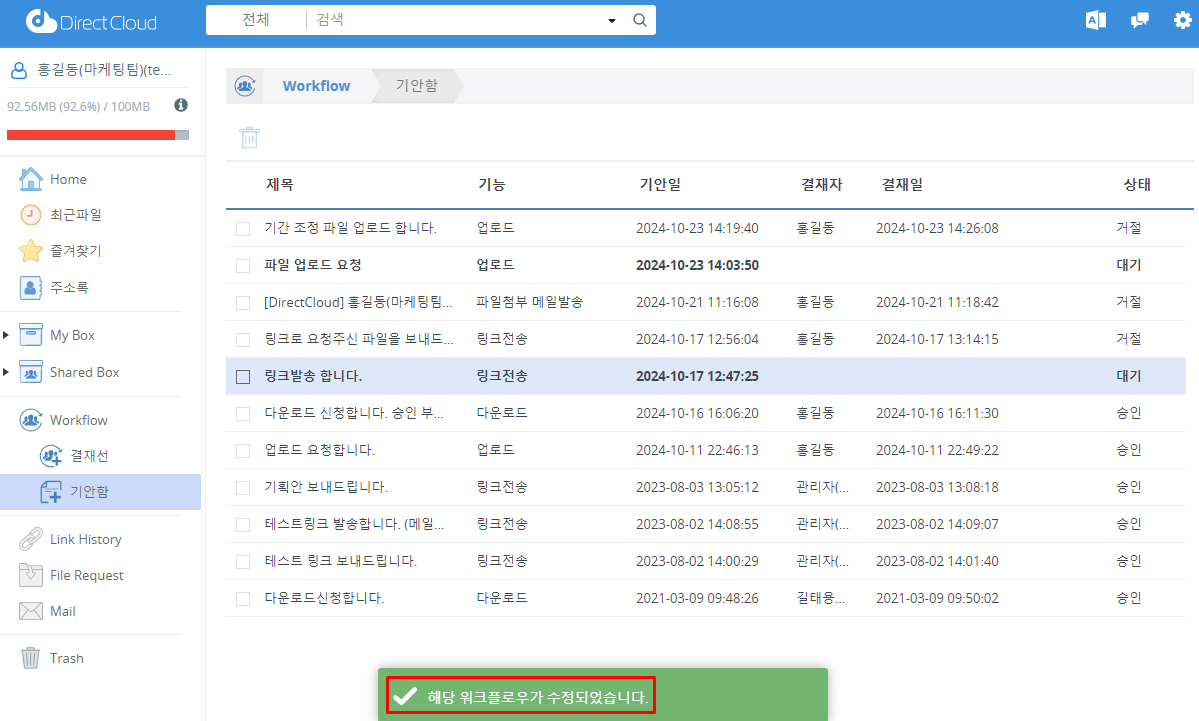Expand the Shared Box tree
The width and height of the screenshot is (1199, 721).
[x=6, y=372]
